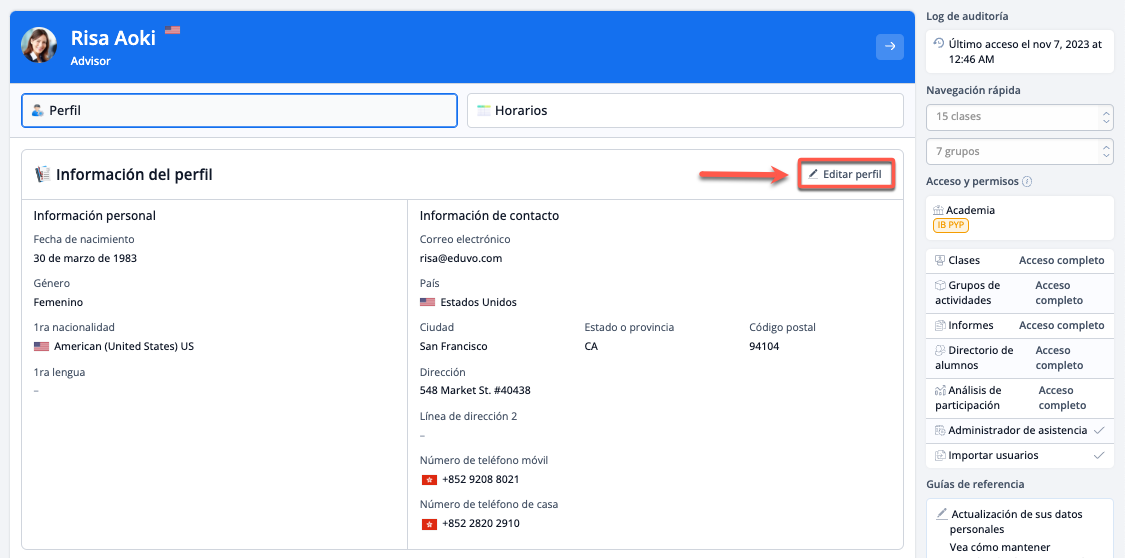
Task: Open Actualización de sus datos personales guide
Action: (1016, 521)
